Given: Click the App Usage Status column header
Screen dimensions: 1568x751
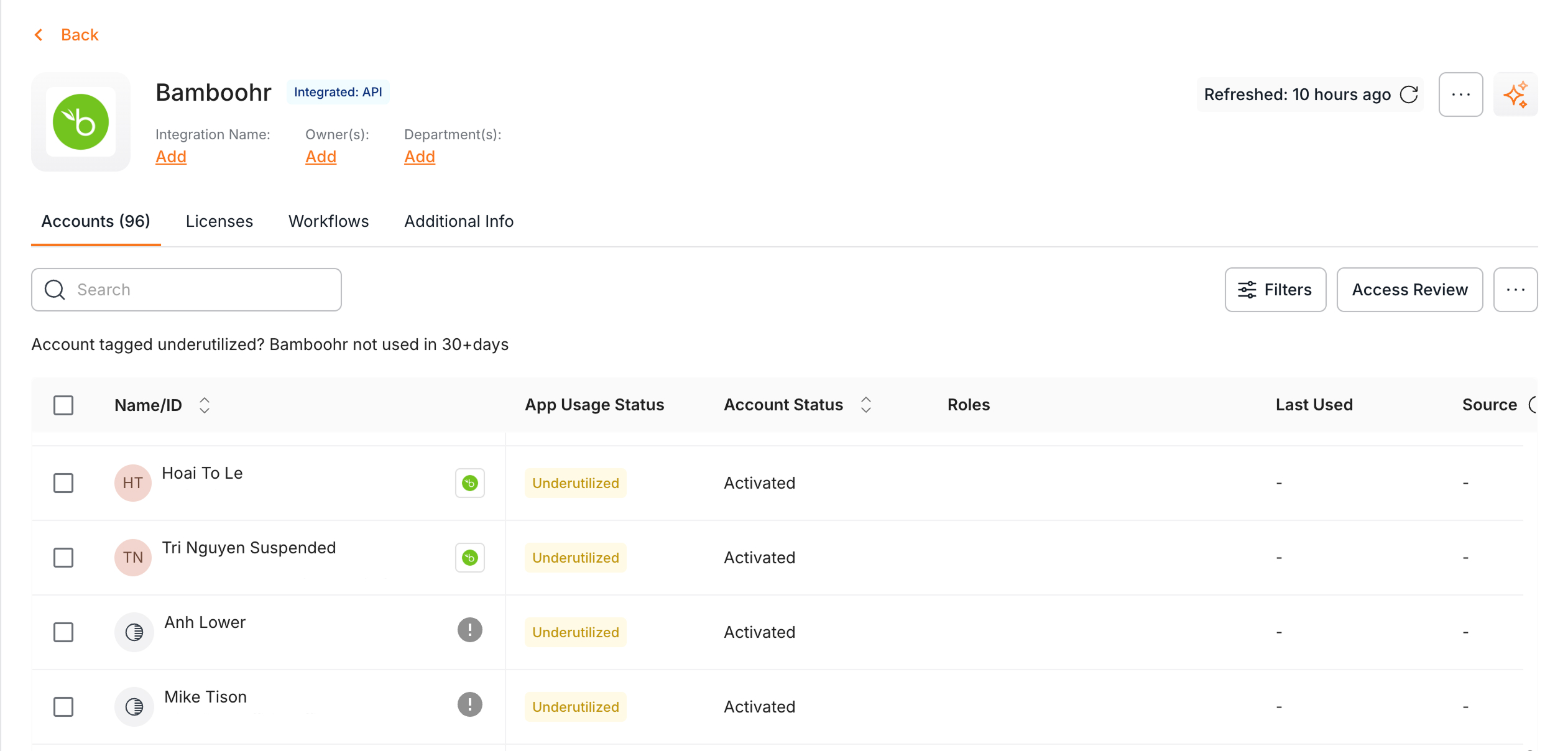Looking at the screenshot, I should [594, 405].
